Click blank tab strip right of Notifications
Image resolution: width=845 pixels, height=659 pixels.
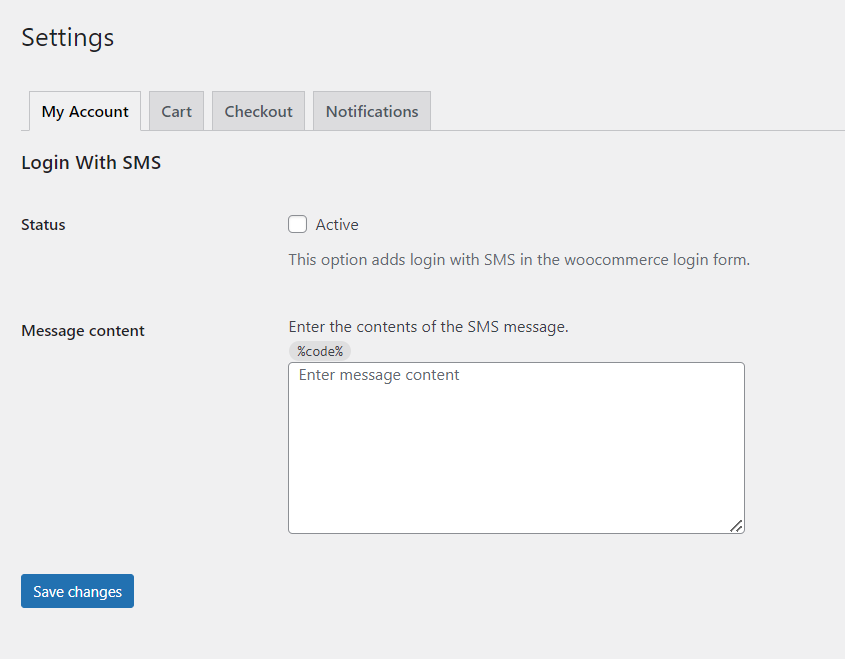pyautogui.click(x=636, y=111)
